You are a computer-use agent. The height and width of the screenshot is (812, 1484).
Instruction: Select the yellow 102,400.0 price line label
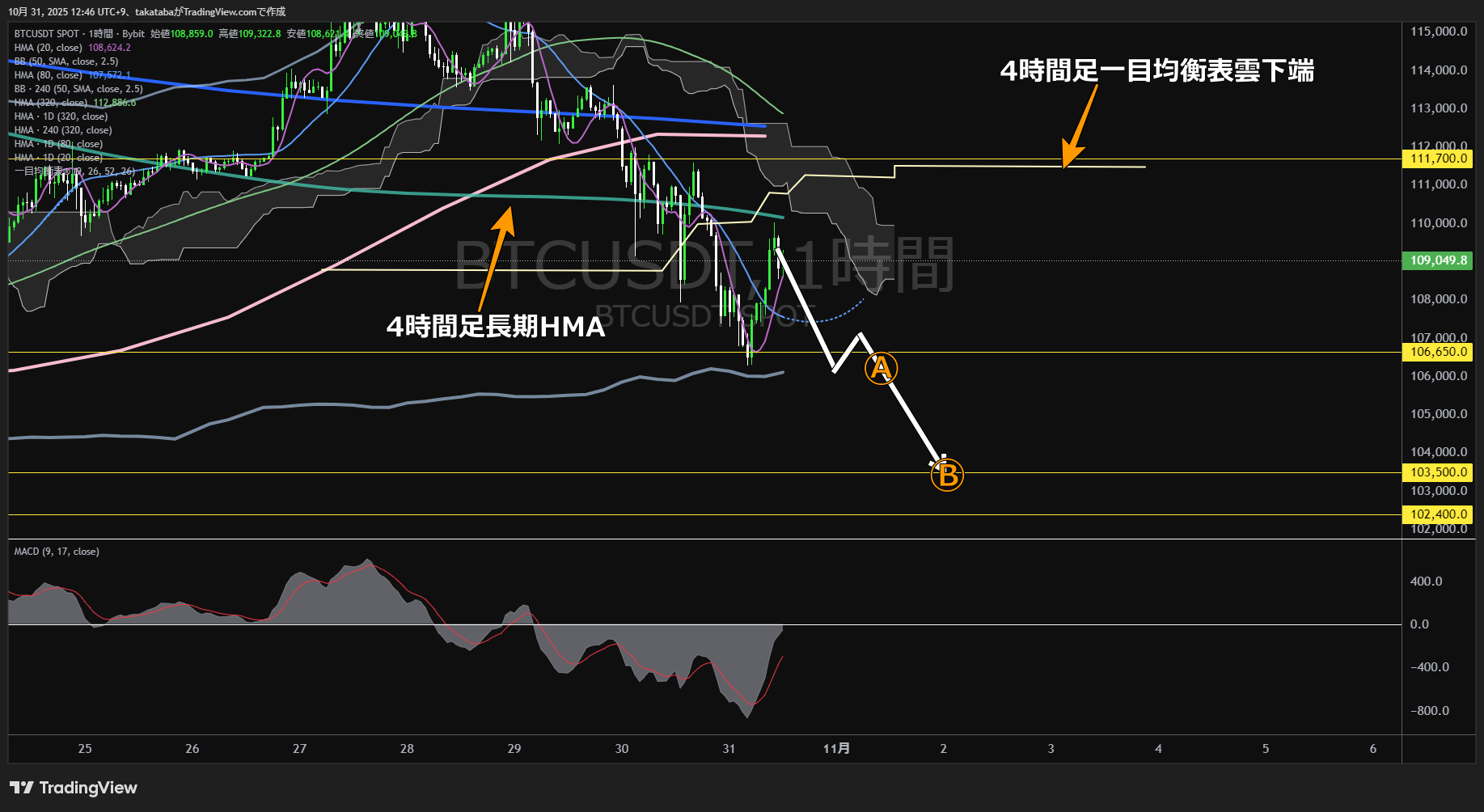(1437, 514)
